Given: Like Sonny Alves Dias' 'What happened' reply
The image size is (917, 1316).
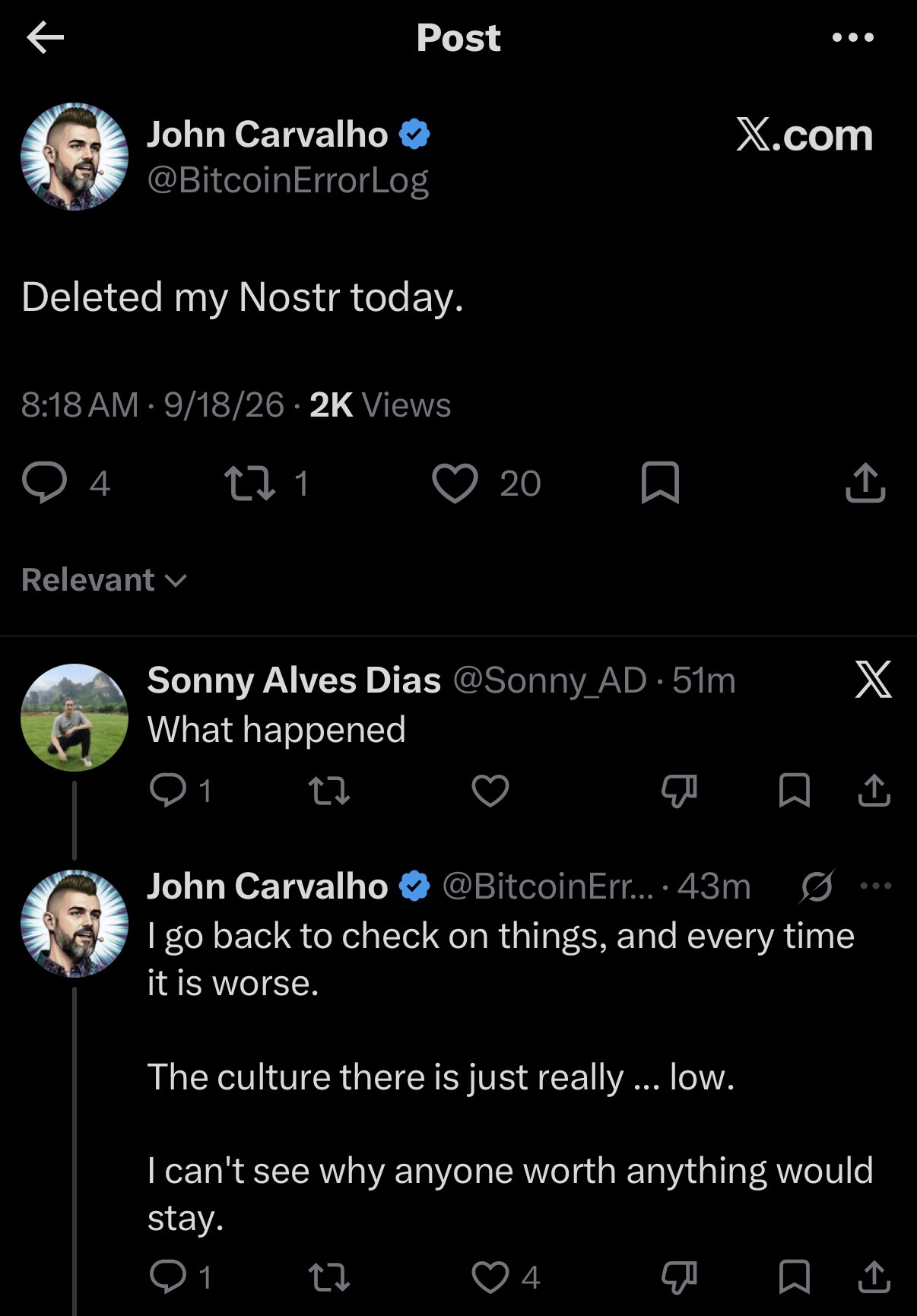Looking at the screenshot, I should [x=490, y=791].
